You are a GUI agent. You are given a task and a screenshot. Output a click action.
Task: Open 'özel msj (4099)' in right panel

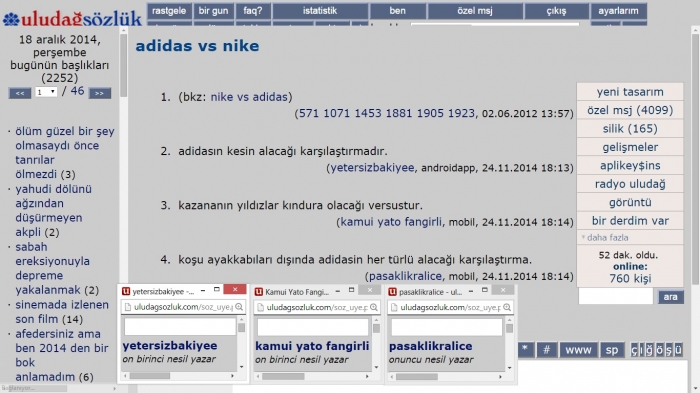coord(630,110)
